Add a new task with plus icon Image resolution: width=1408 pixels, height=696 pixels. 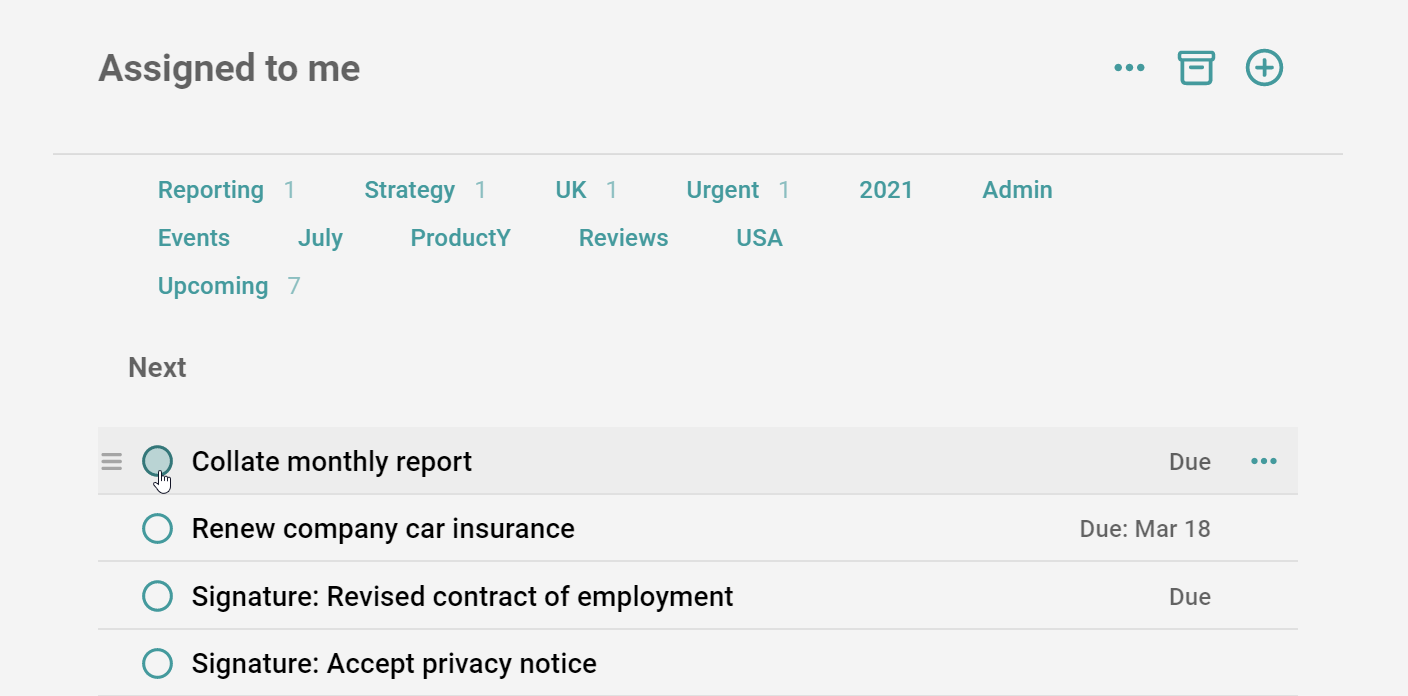pos(1264,68)
